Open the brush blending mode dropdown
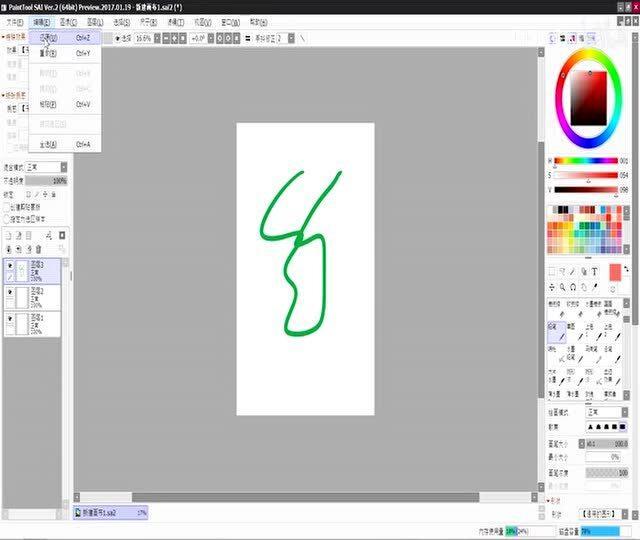 click(606, 412)
